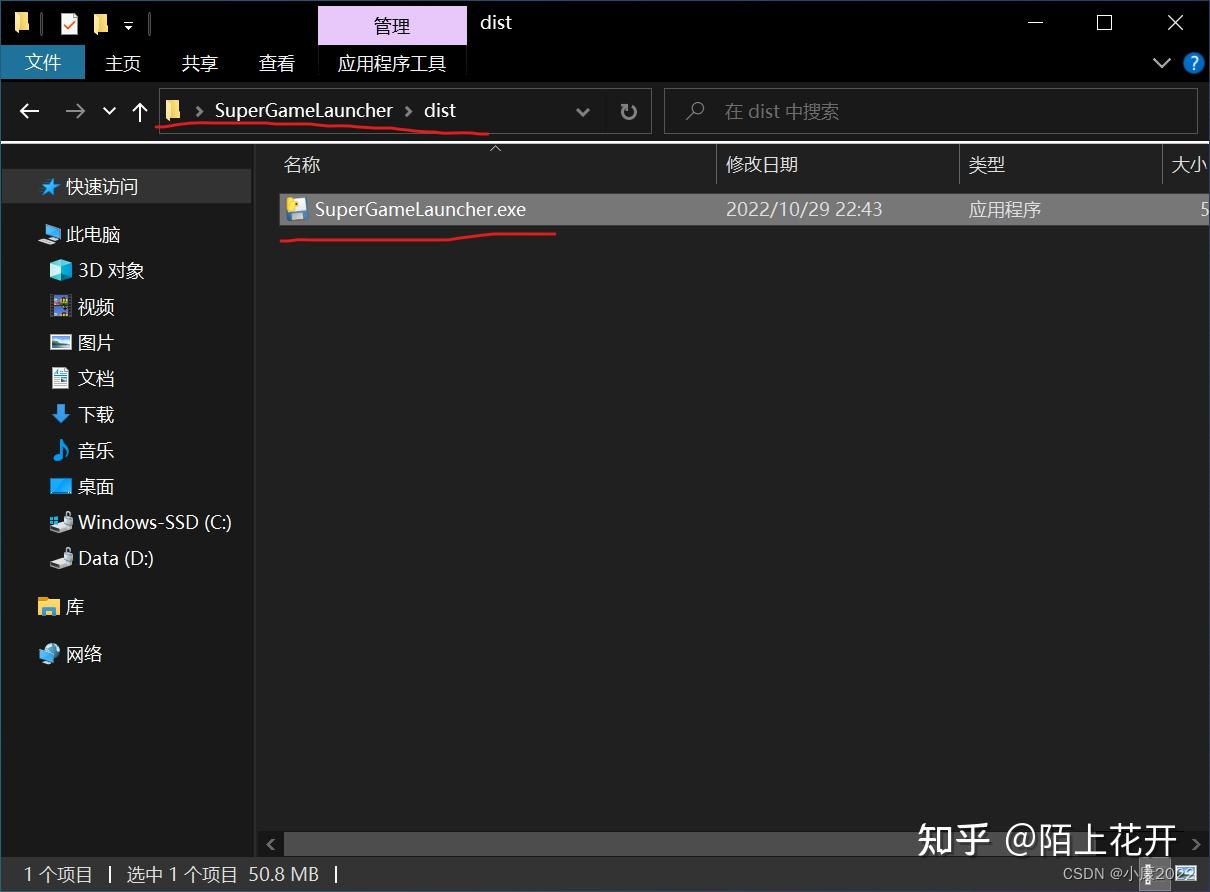Image resolution: width=1210 pixels, height=892 pixels.
Task: Open the 应用程序工具 (Application Tools) tab
Action: pos(392,63)
